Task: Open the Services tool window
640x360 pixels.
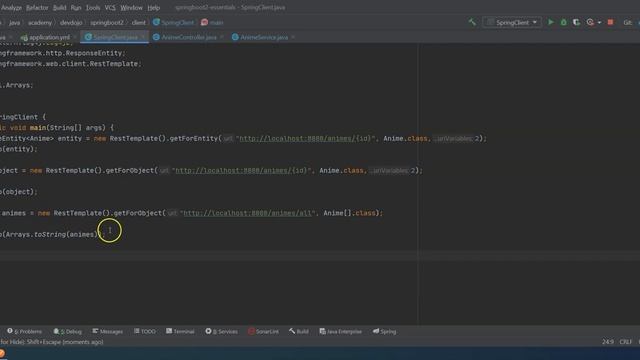Action: 221,331
